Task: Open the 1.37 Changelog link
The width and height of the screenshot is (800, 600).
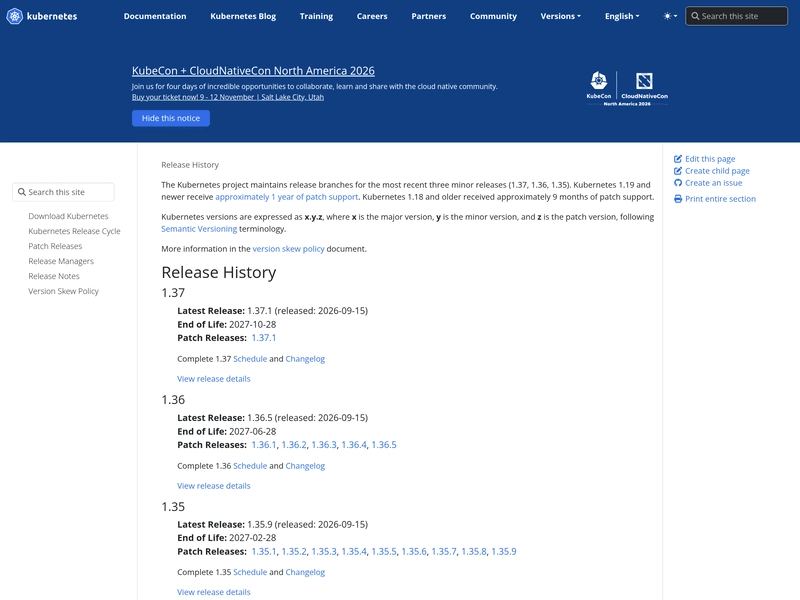Action: pos(305,359)
